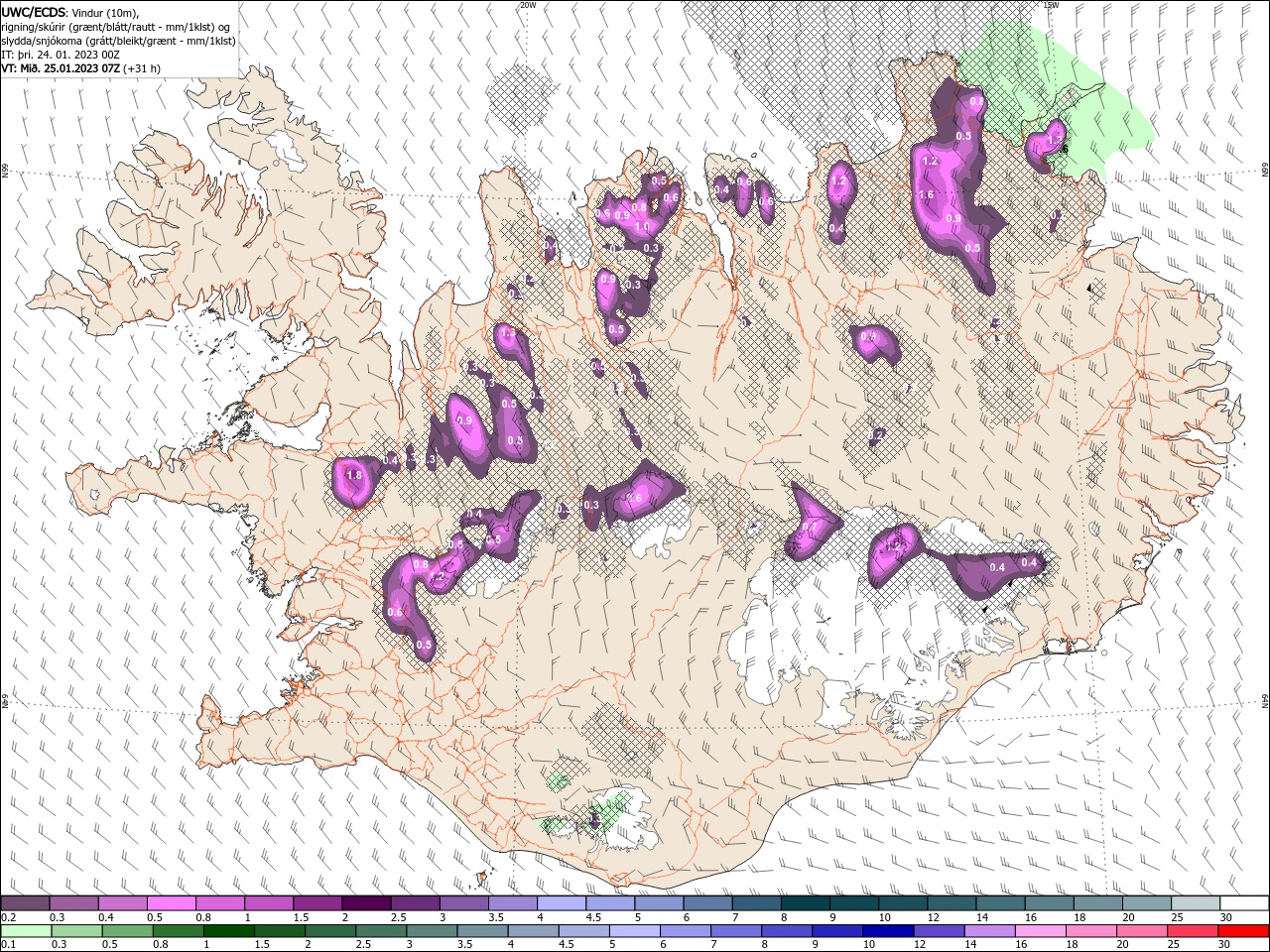Select the 'IT: þri. 24. 01. 2023 00Z' line
Viewport: 1270px width, 952px height.
pyautogui.click(x=60, y=55)
